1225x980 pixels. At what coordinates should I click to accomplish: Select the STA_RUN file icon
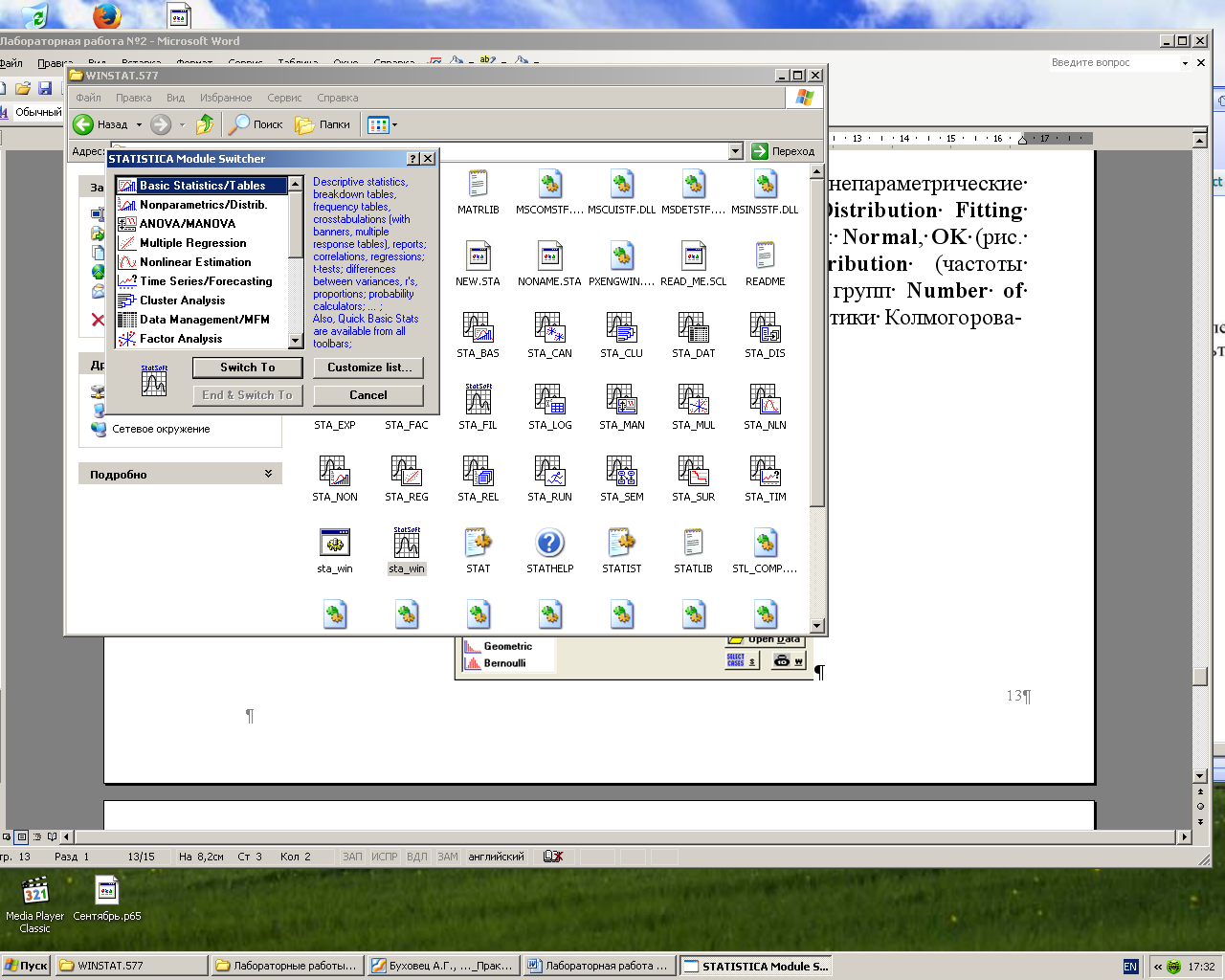549,472
